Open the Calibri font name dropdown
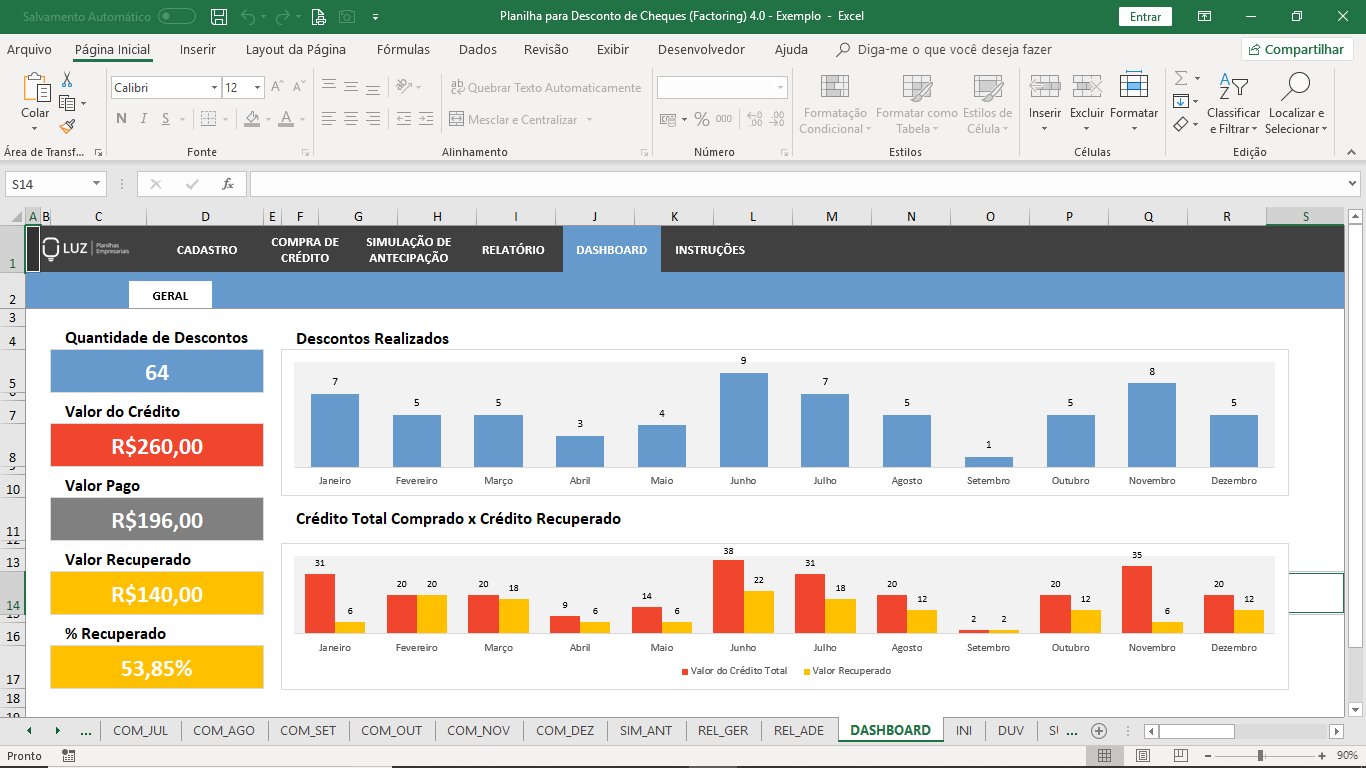This screenshot has height=768, width=1366. (x=214, y=88)
